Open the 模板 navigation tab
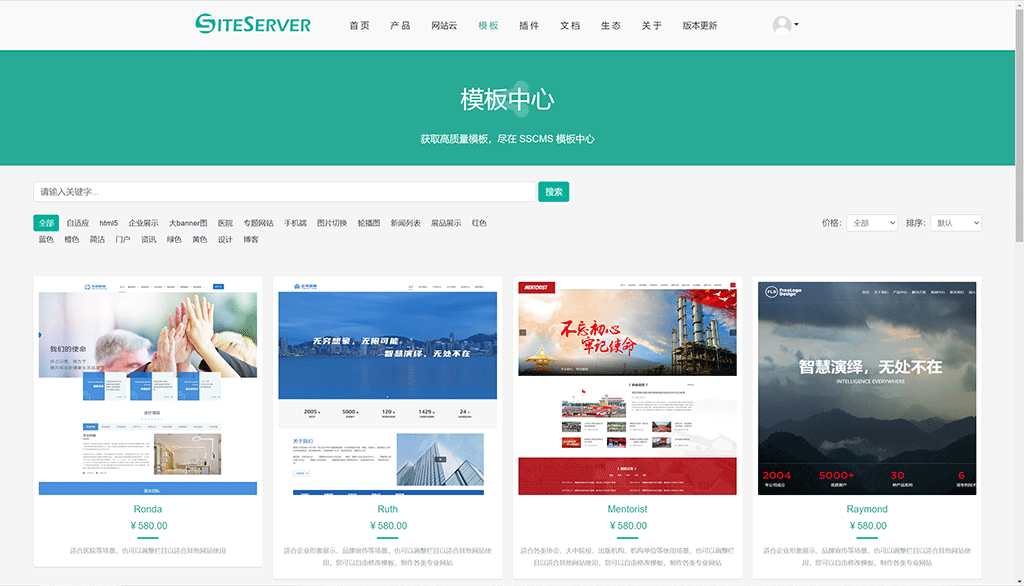The image size is (1024, 586). coord(488,25)
